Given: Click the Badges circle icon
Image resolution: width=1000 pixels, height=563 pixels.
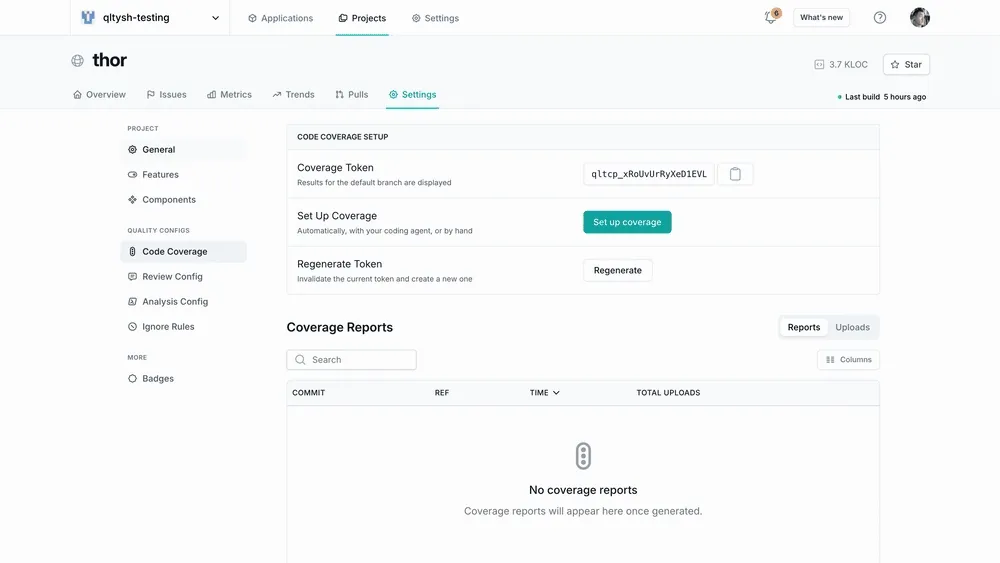Looking at the screenshot, I should coord(132,378).
